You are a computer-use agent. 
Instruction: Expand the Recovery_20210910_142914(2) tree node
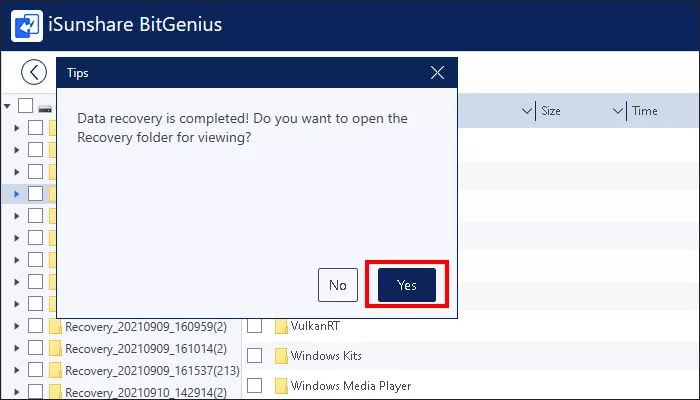coord(17,392)
